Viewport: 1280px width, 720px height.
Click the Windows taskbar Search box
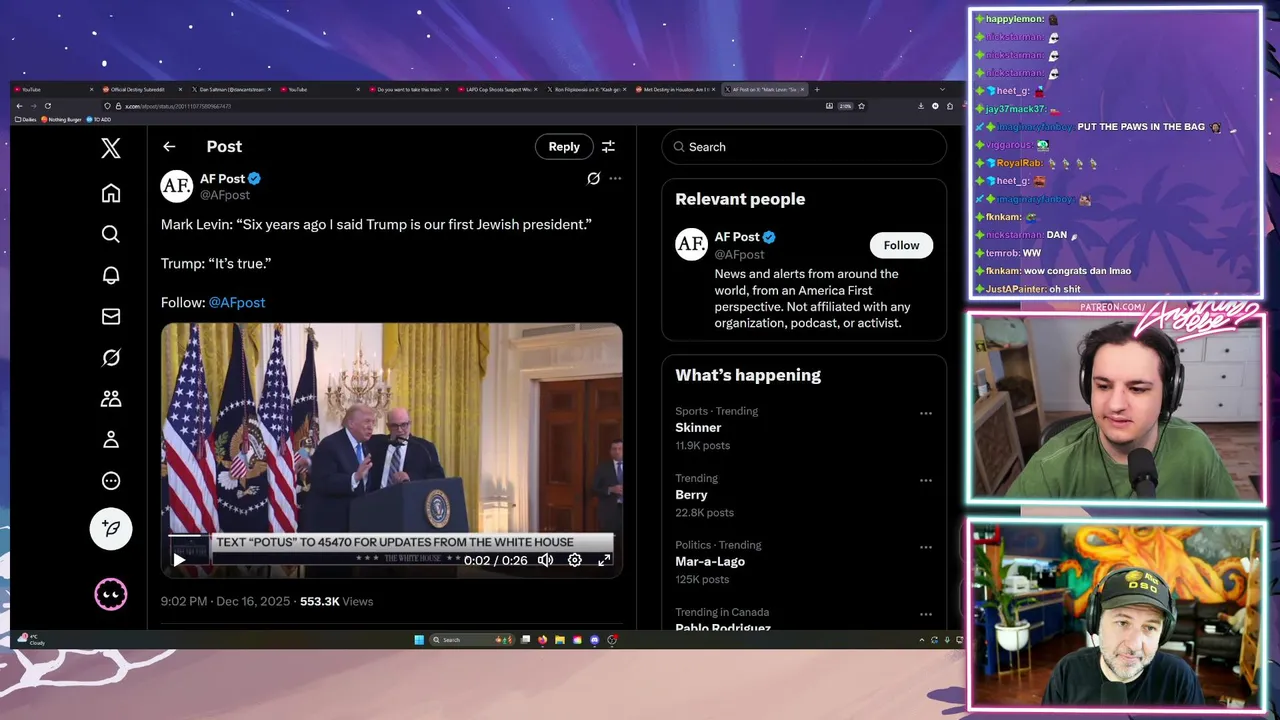[471, 640]
